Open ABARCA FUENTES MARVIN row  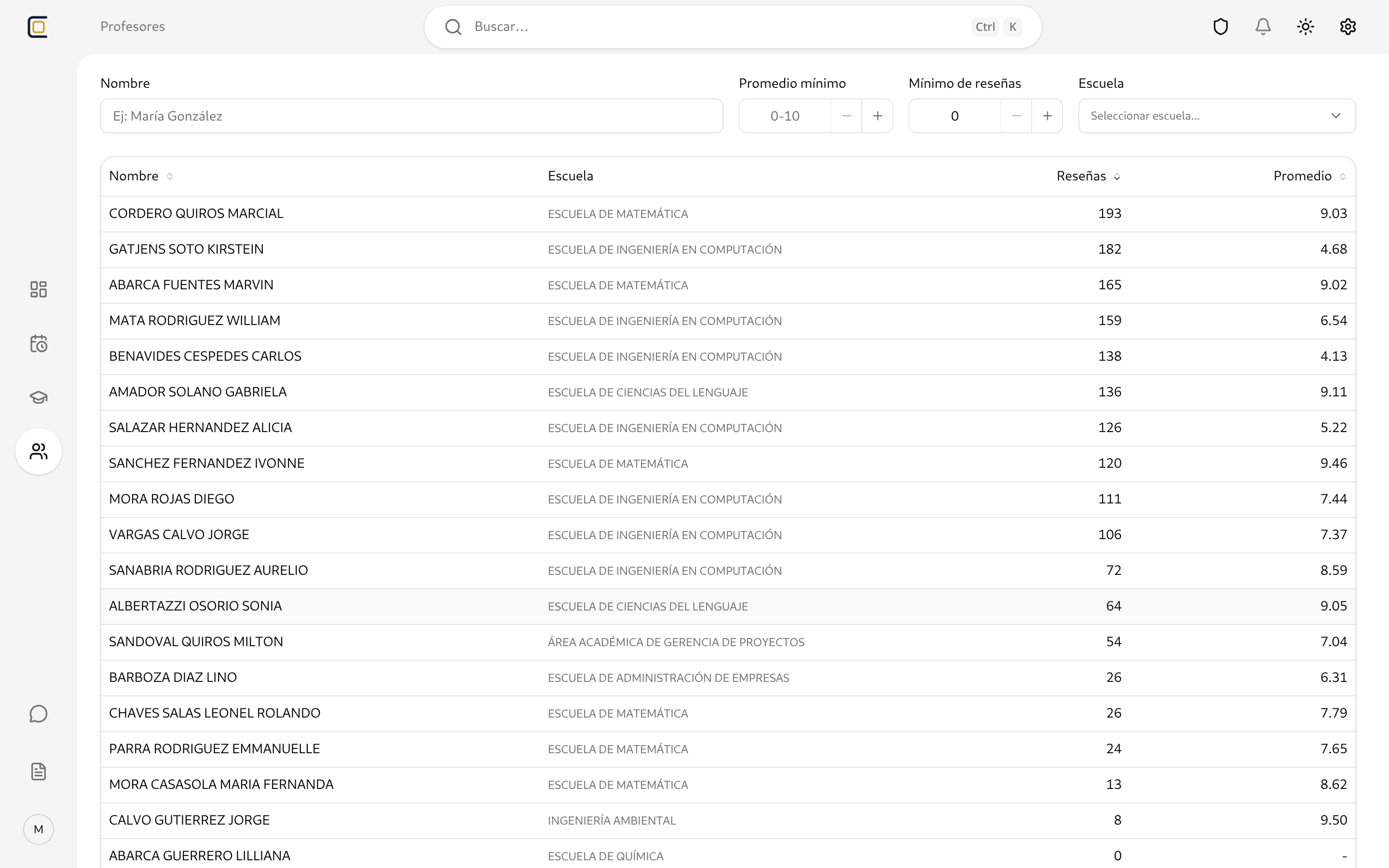click(x=728, y=285)
